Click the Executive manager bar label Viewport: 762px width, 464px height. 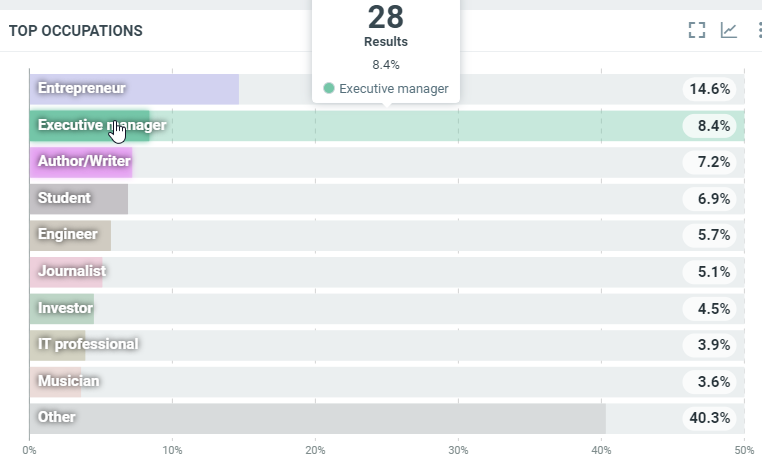[101, 126]
